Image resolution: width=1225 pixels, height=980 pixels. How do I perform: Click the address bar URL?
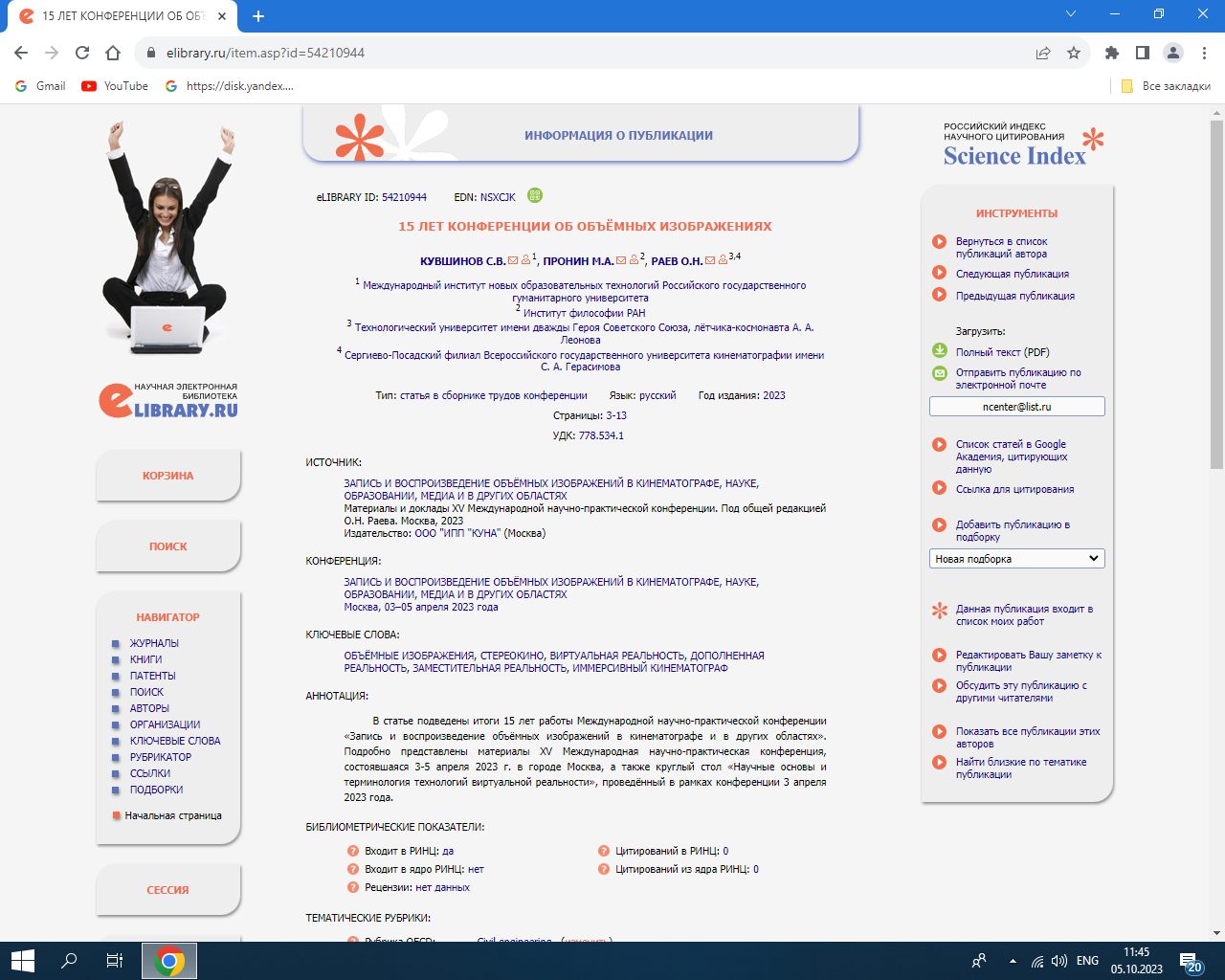(x=265, y=53)
